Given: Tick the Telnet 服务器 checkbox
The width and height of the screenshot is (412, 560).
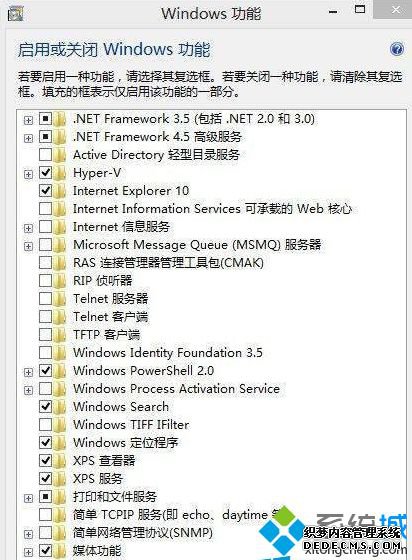Looking at the screenshot, I should (x=45, y=299).
